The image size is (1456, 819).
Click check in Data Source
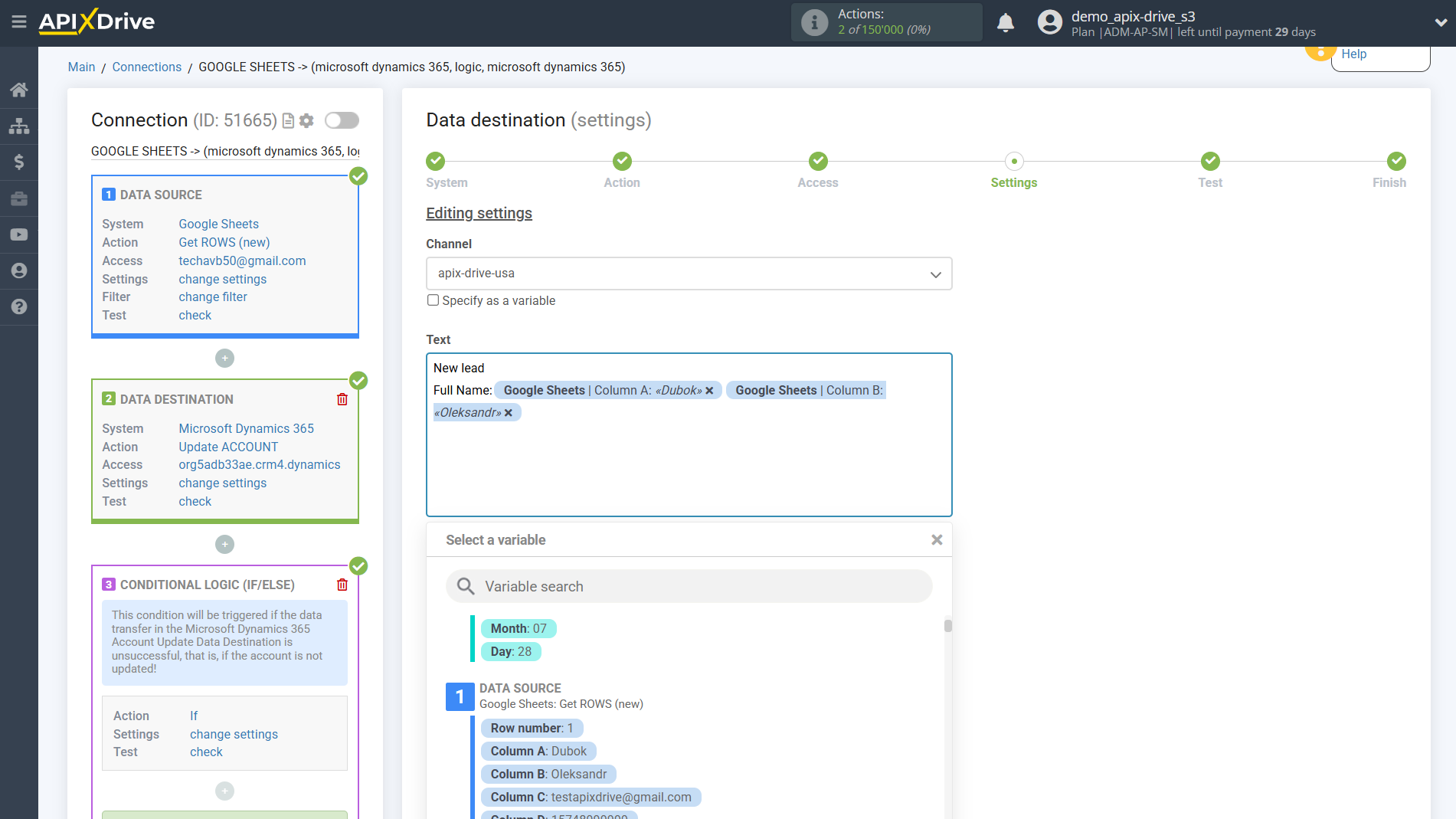pos(195,315)
